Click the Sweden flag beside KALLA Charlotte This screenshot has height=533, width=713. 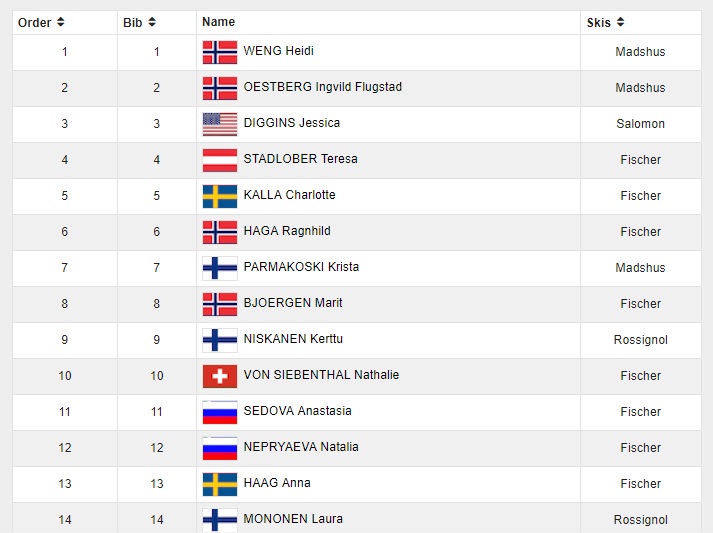220,196
